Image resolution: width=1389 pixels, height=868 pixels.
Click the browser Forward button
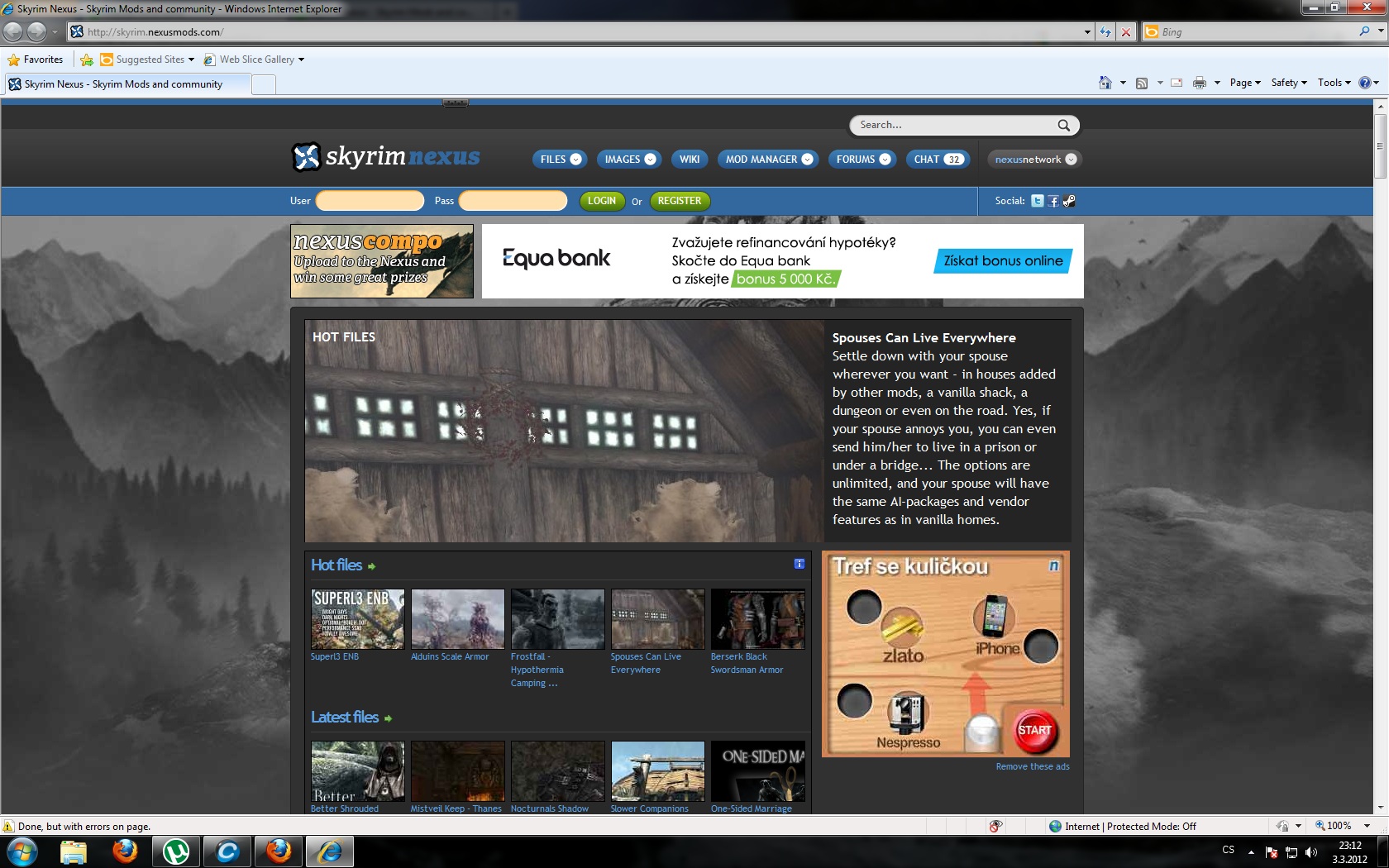[36, 31]
